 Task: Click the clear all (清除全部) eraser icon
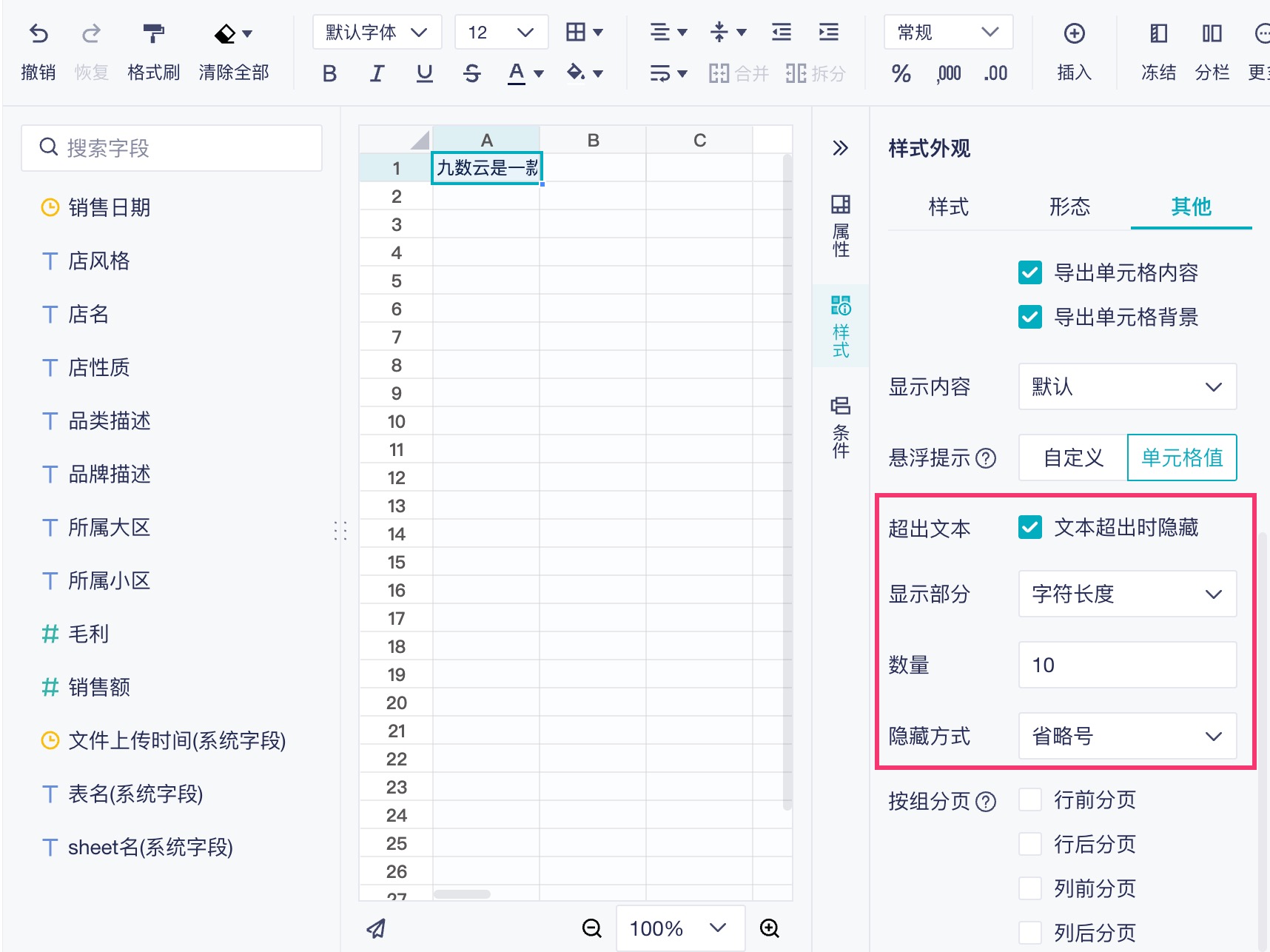(x=225, y=33)
